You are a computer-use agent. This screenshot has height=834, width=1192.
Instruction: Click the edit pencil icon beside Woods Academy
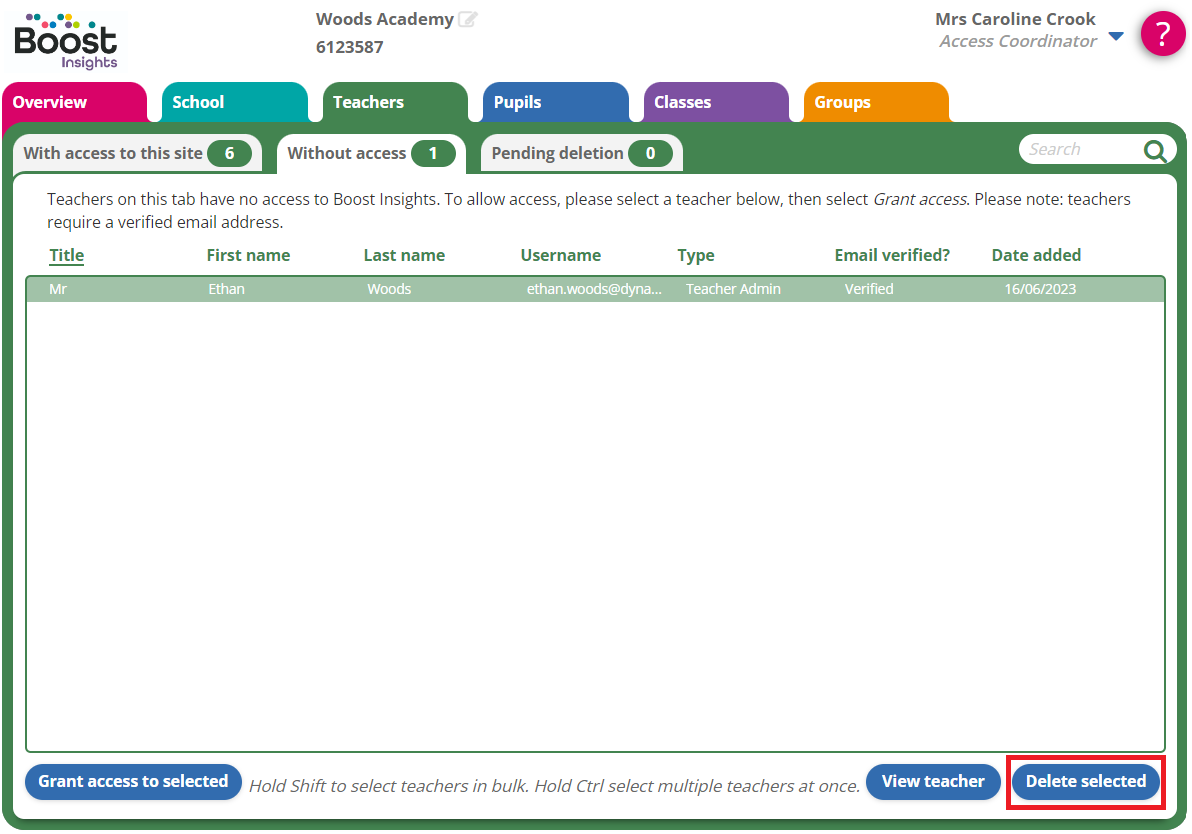[x=467, y=20]
